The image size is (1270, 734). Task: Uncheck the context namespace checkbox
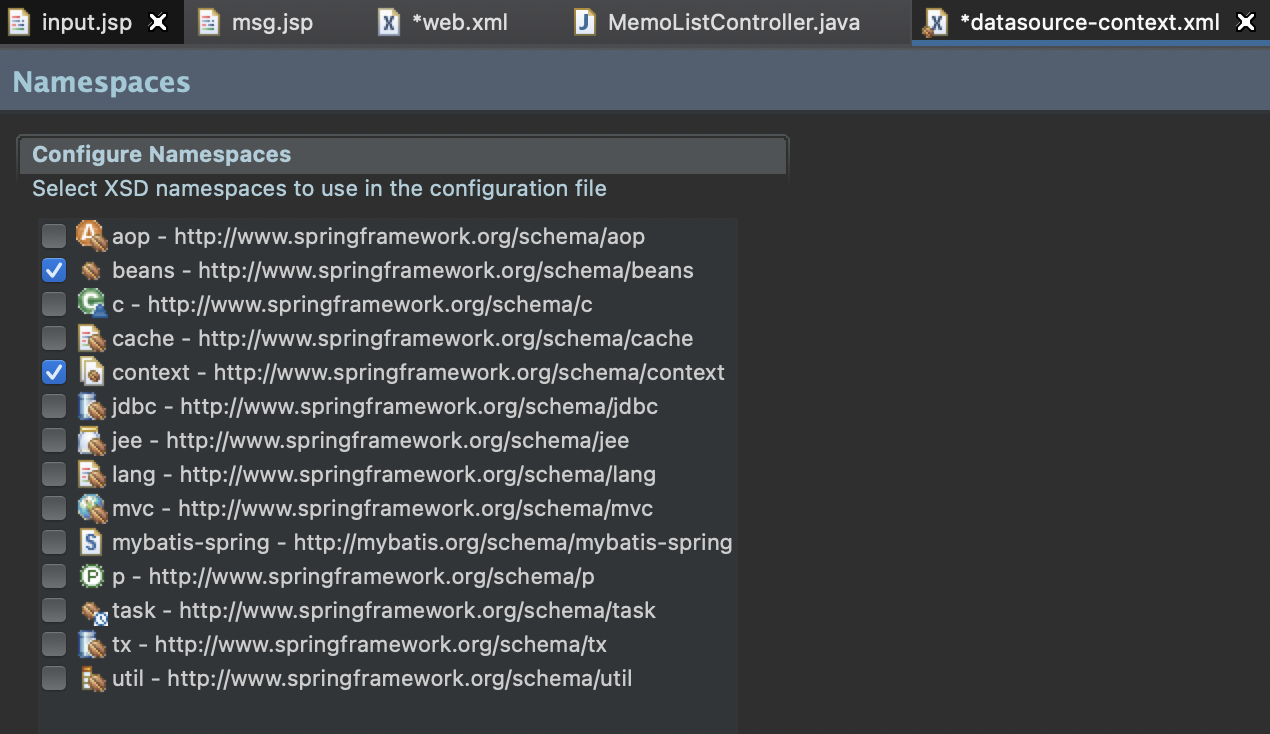[54, 372]
